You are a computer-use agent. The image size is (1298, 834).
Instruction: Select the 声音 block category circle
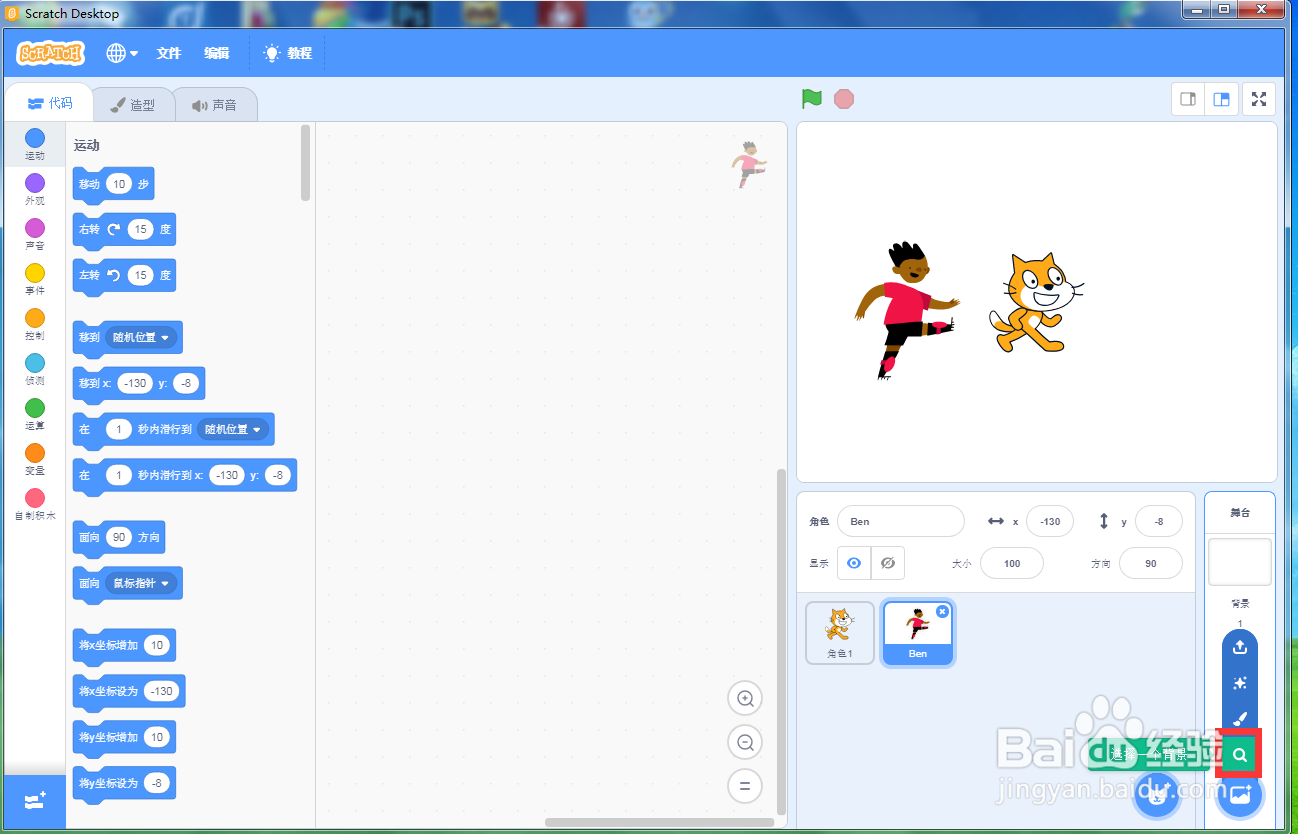tap(35, 228)
